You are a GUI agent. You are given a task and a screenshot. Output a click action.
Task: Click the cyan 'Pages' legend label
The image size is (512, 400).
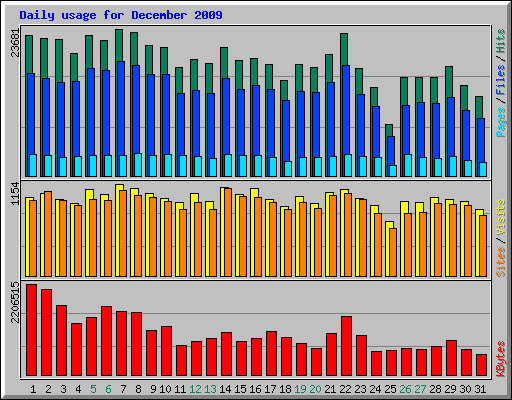point(501,122)
